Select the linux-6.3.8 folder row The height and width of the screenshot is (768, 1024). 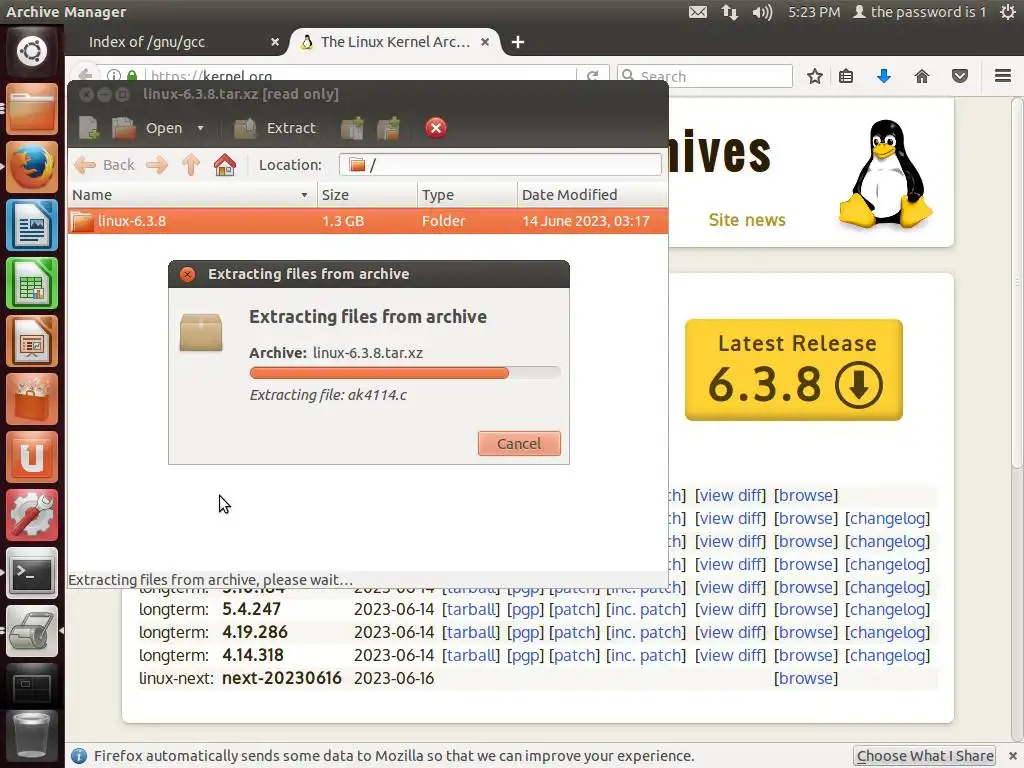368,221
